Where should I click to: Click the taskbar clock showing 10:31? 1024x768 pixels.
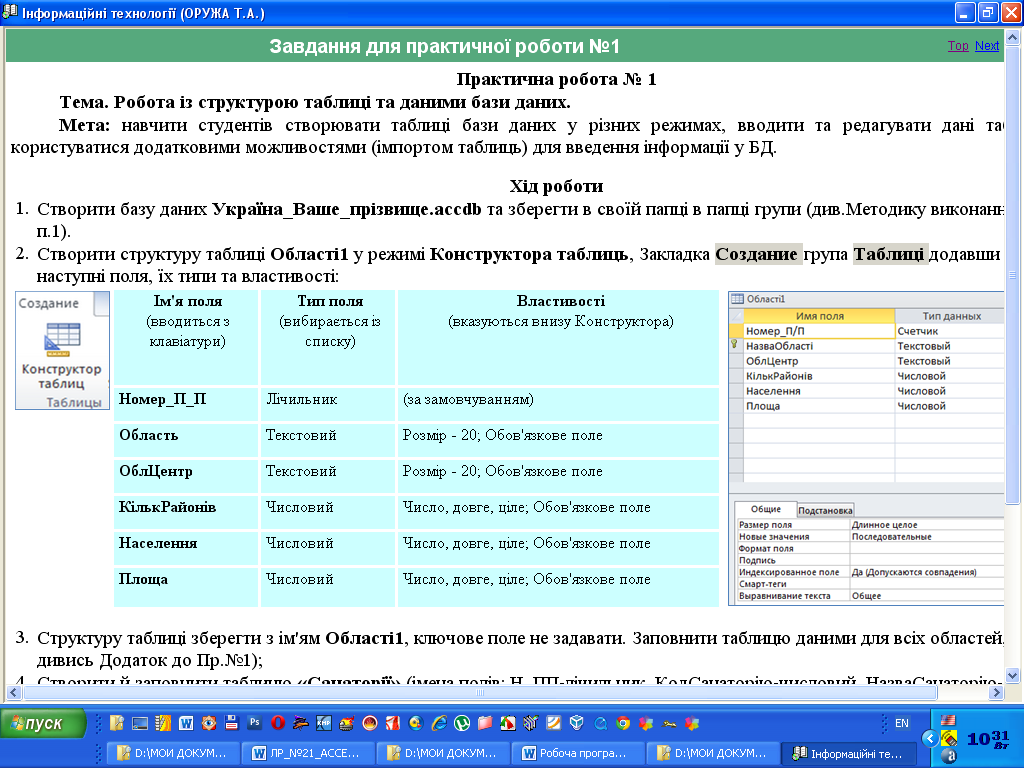coord(988,739)
